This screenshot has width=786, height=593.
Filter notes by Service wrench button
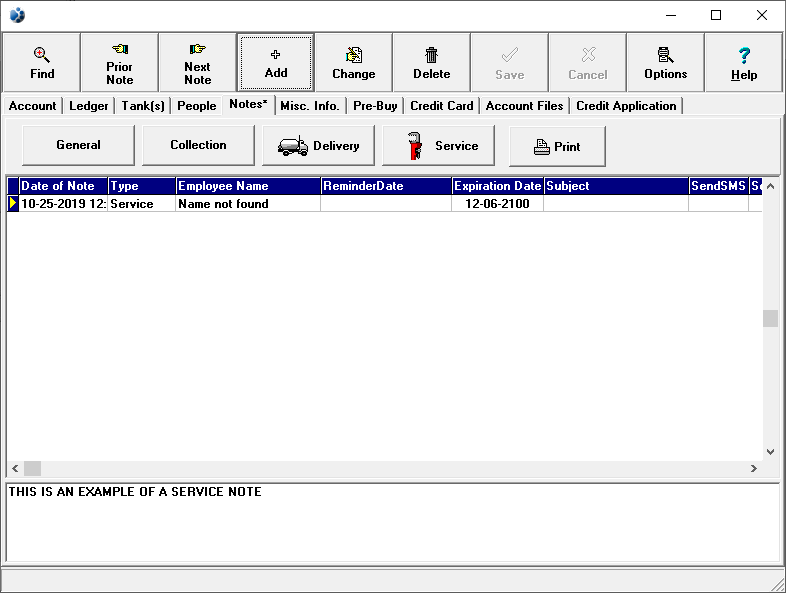coord(438,146)
